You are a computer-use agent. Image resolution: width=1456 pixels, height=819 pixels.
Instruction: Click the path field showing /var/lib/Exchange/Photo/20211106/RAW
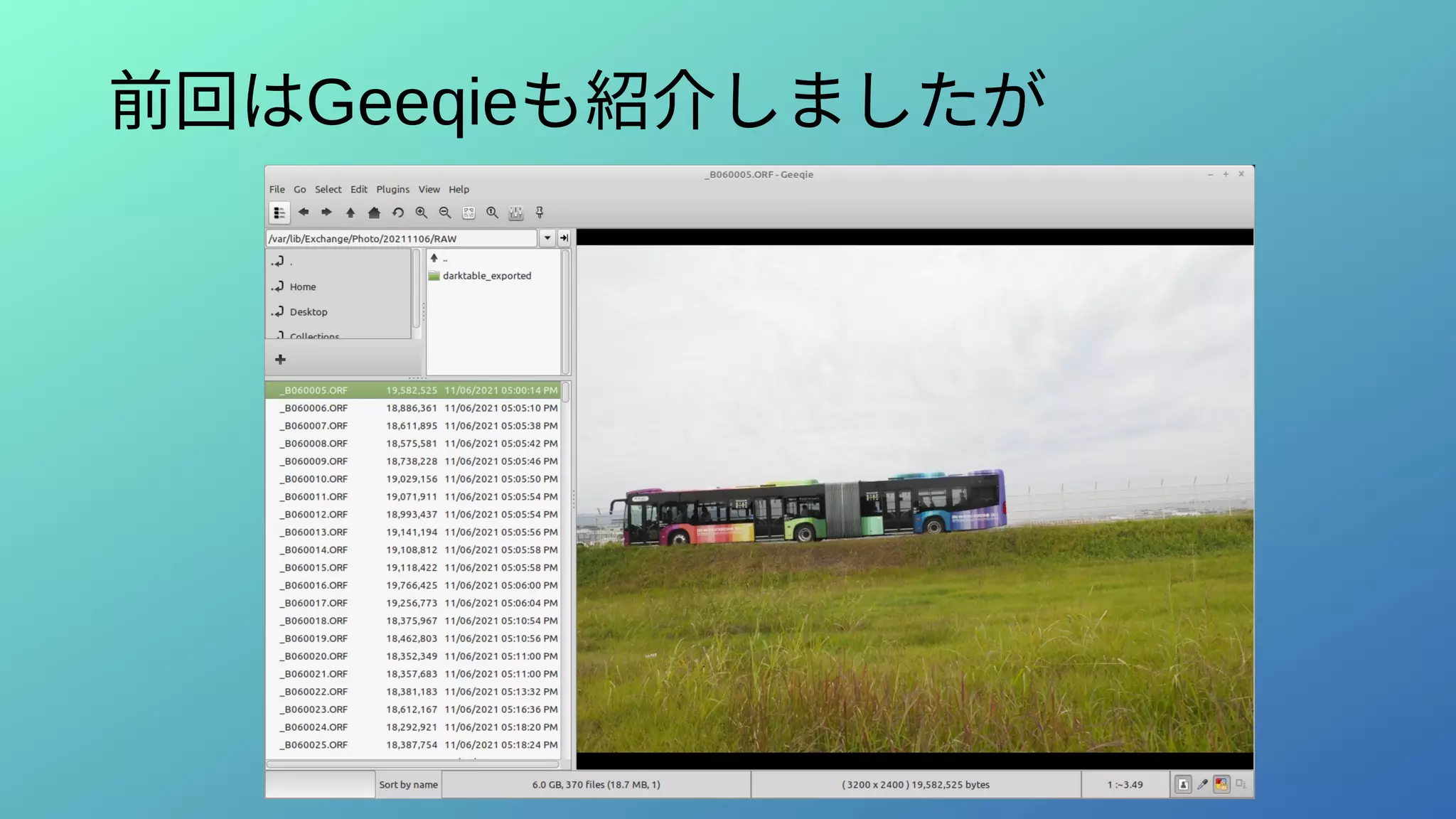pyautogui.click(x=402, y=238)
